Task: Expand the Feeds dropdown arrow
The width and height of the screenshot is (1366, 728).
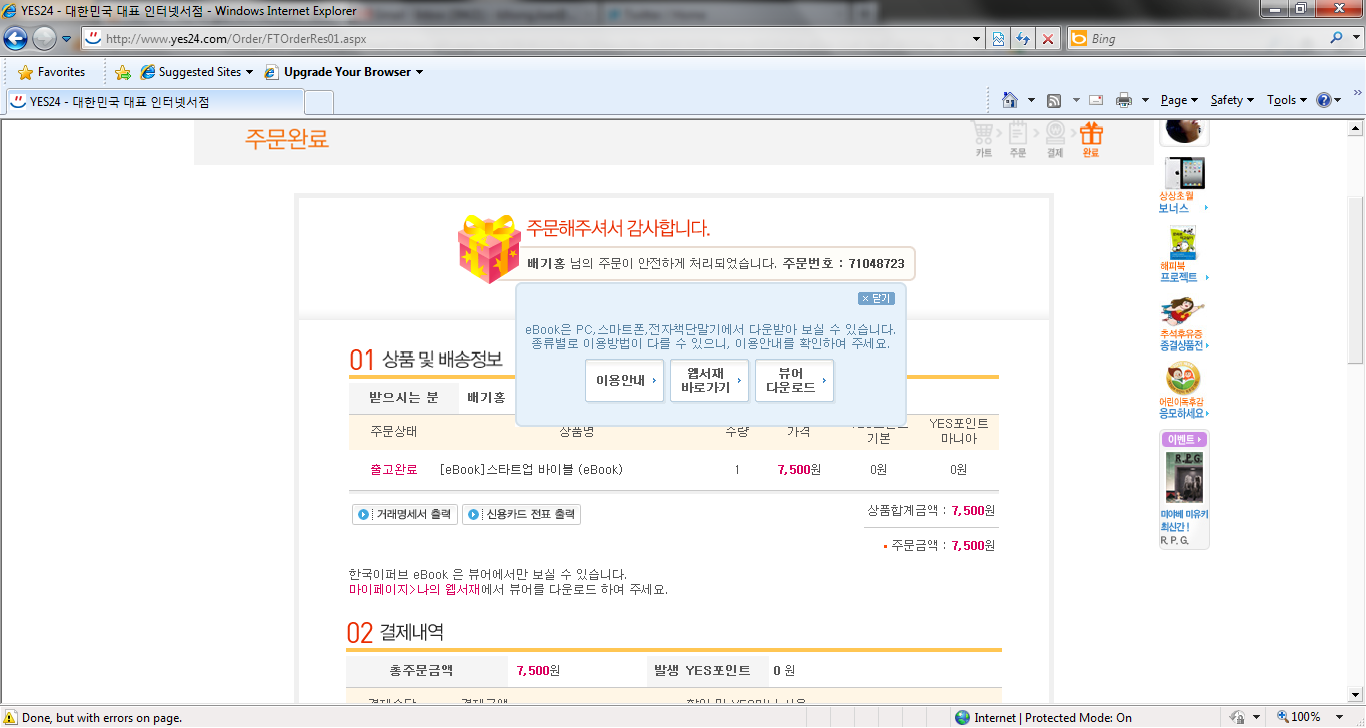Action: click(x=1076, y=100)
